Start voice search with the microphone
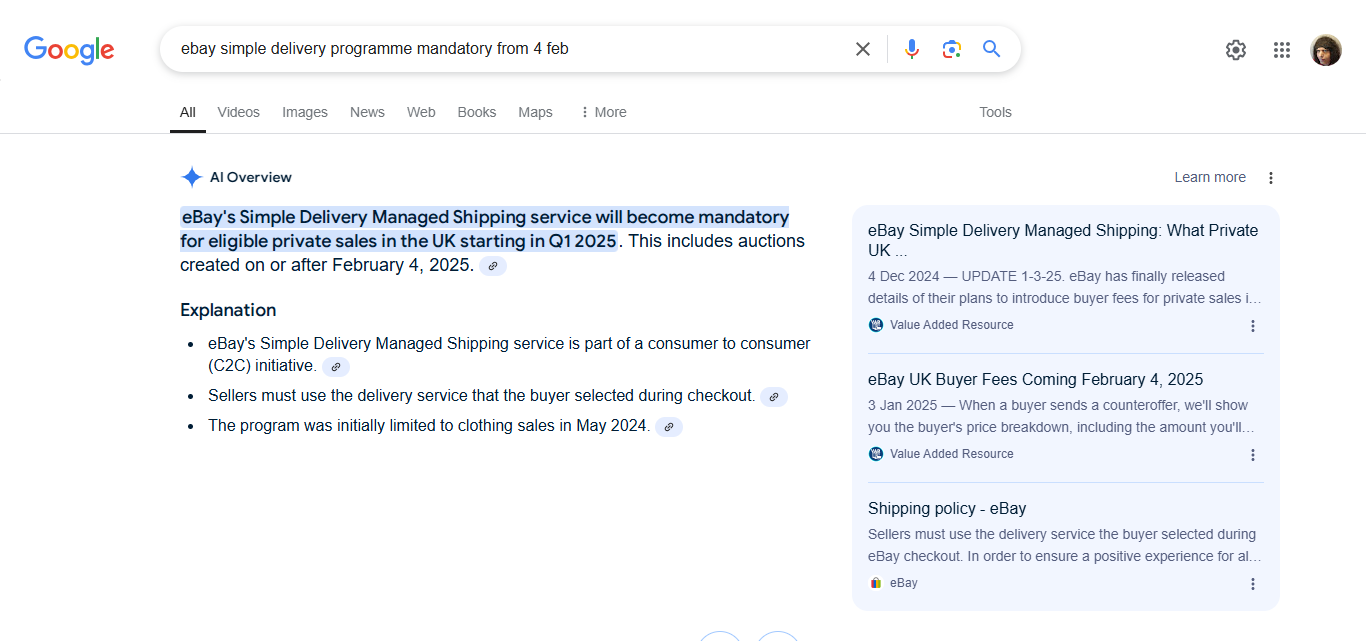 [912, 49]
